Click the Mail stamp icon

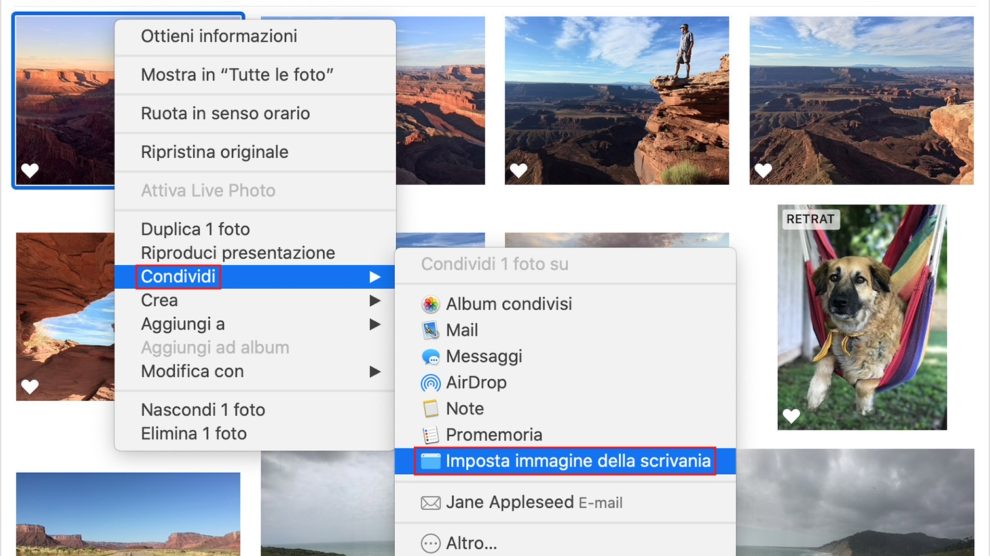tap(431, 330)
